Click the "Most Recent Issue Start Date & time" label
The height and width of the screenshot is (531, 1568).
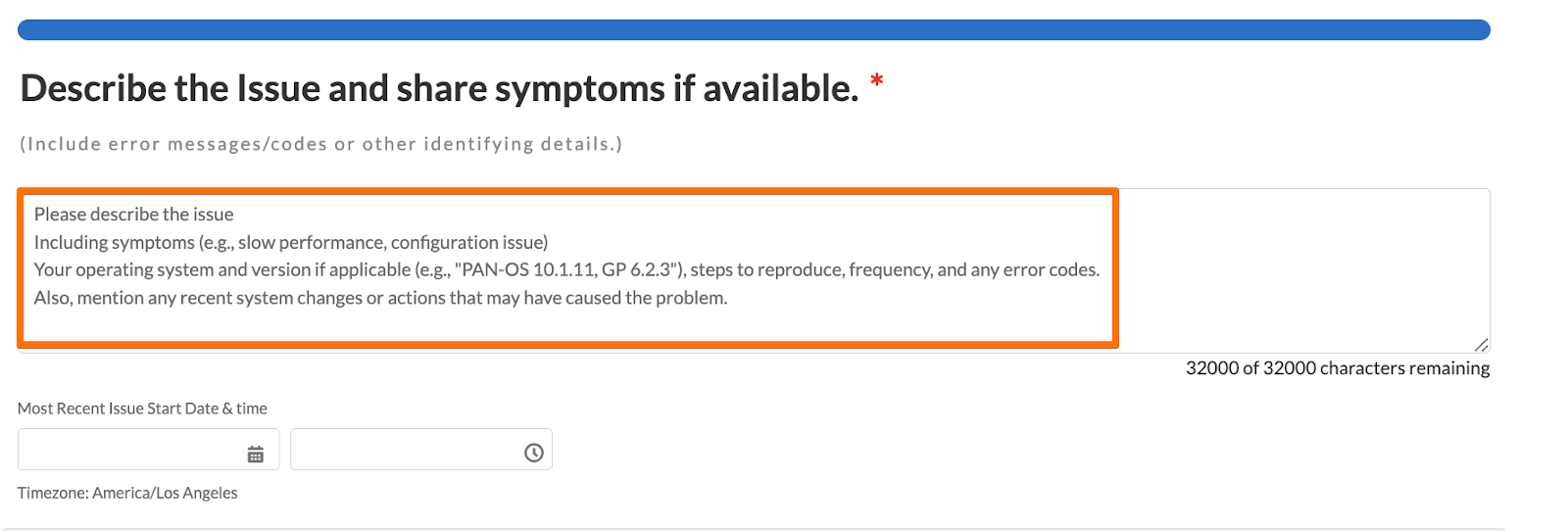coord(142,409)
